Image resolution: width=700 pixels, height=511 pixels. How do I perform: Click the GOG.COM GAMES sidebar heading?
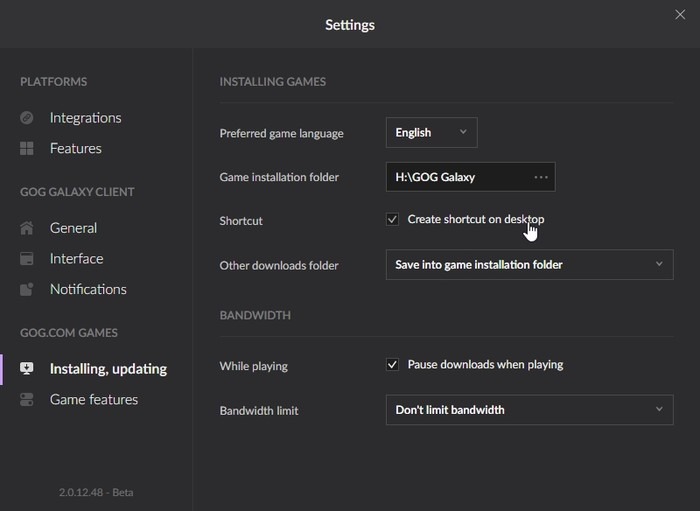point(69,333)
